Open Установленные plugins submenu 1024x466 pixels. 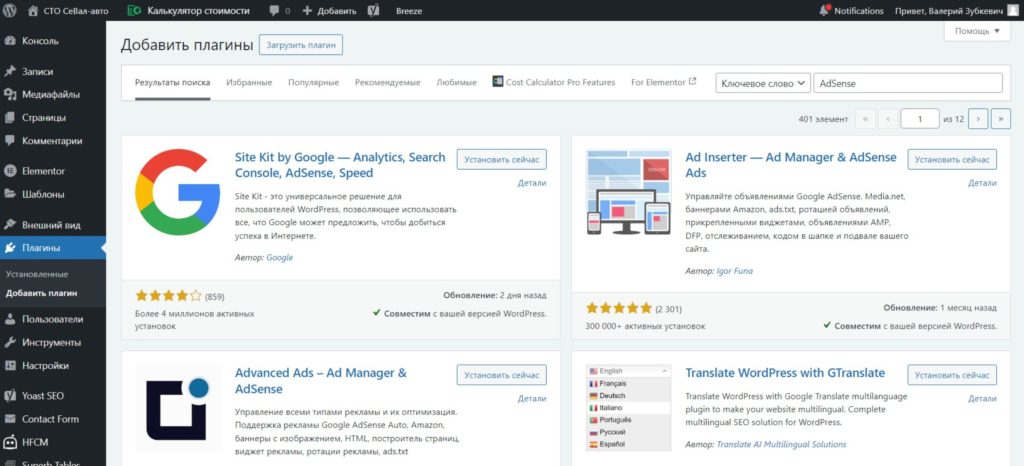coord(37,274)
